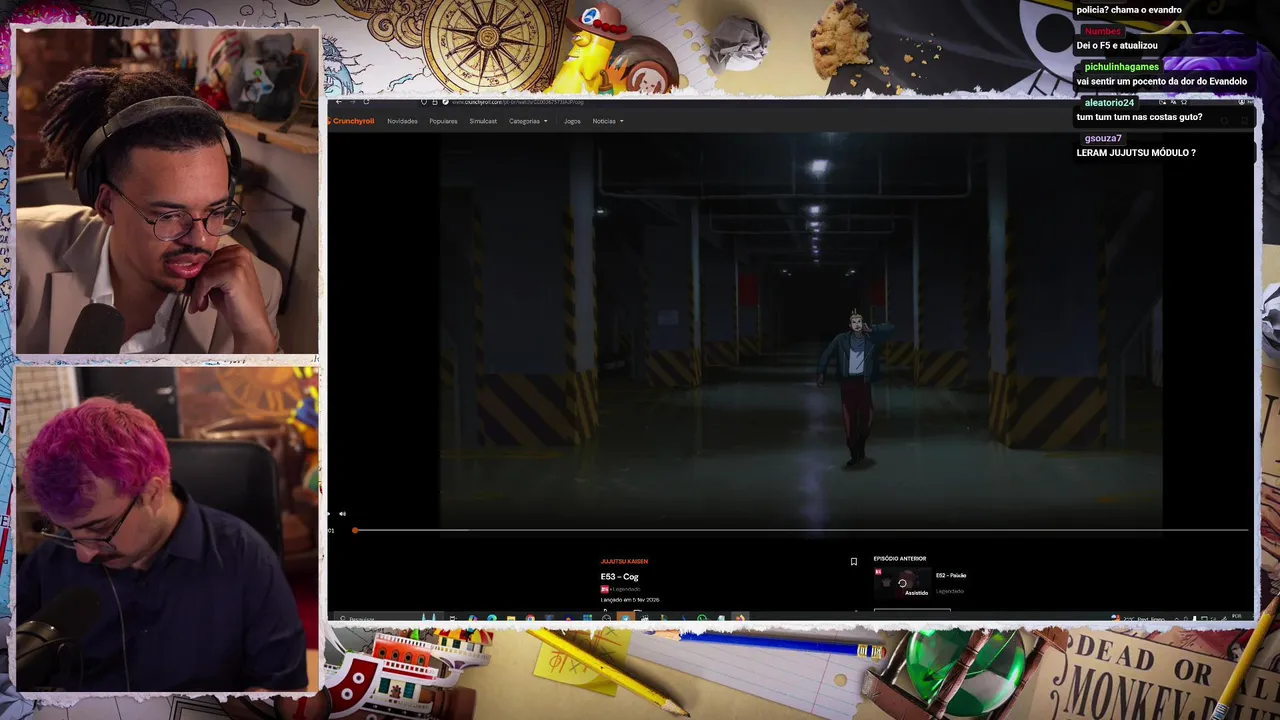Open the JUJUTSU KAISEN series link

pos(624,562)
